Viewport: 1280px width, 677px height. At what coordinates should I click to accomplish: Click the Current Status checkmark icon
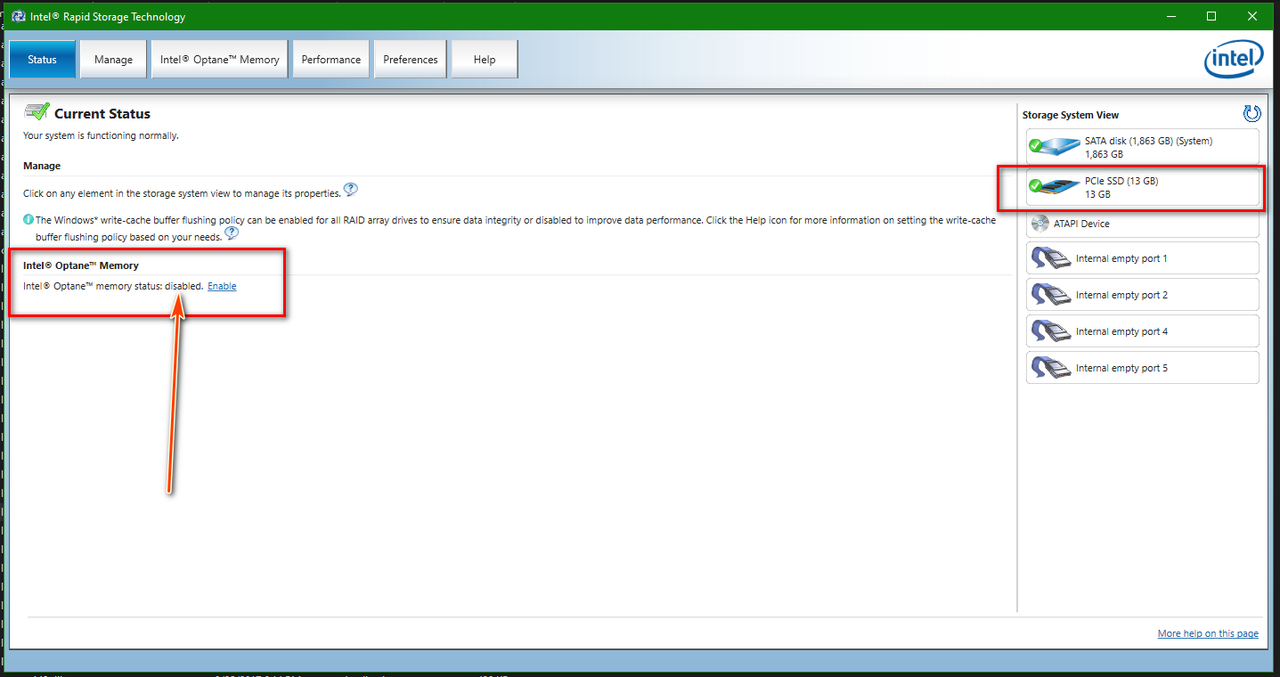click(37, 111)
